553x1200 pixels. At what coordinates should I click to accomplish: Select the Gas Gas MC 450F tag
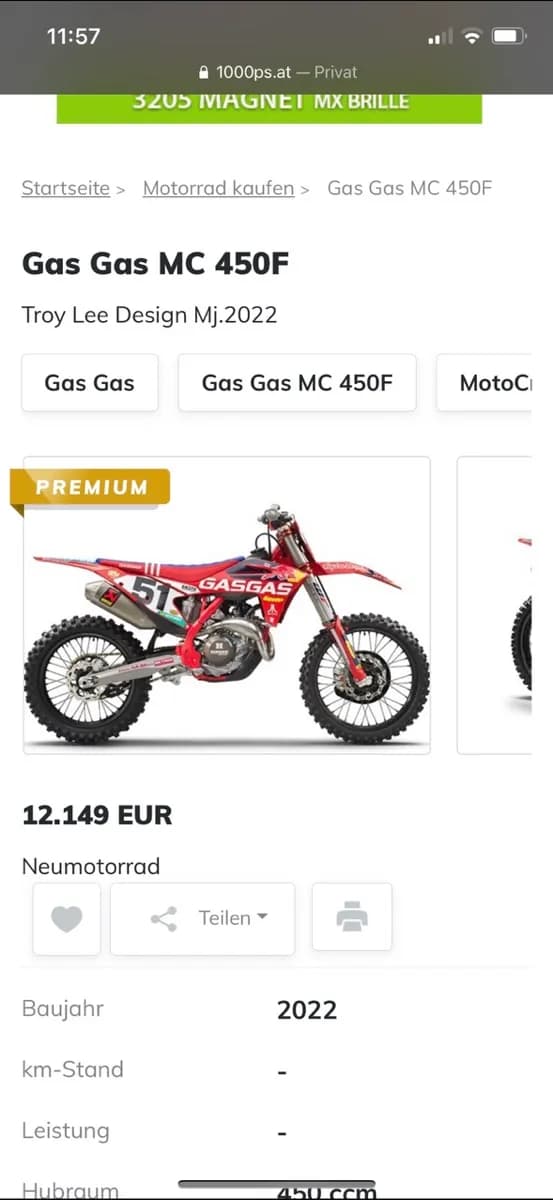[x=297, y=382]
